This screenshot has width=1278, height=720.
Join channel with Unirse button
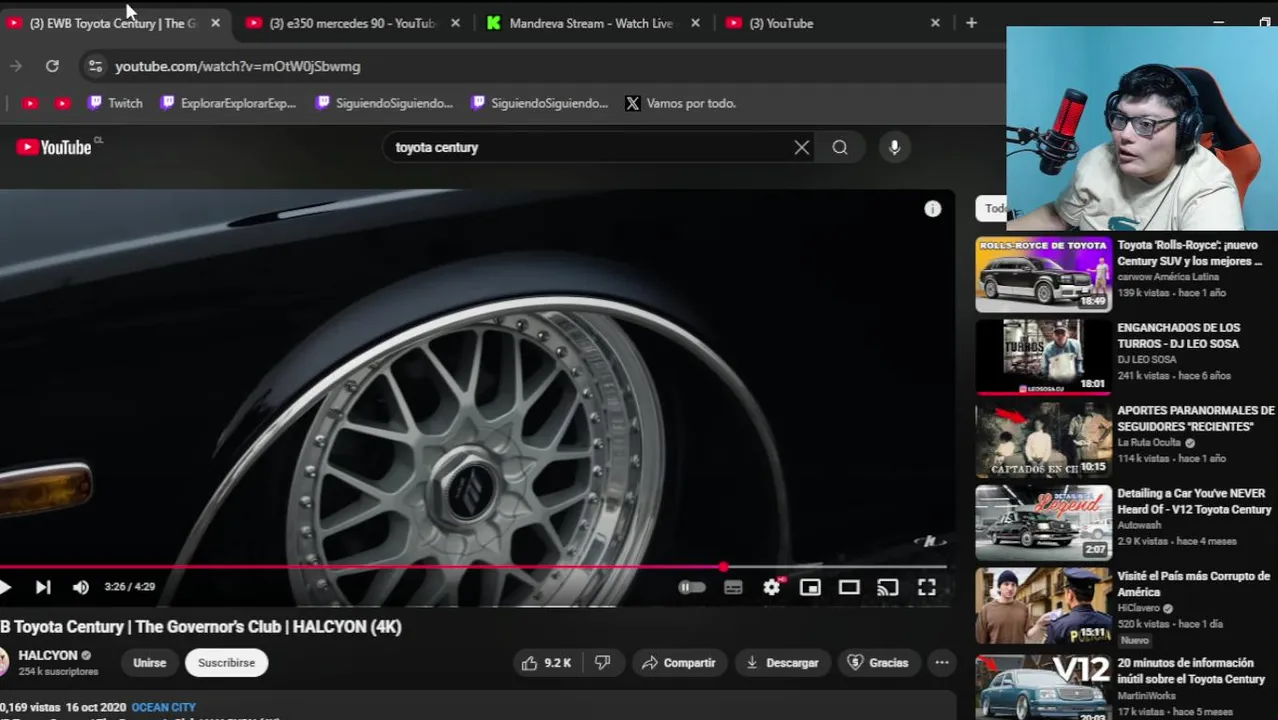point(150,663)
